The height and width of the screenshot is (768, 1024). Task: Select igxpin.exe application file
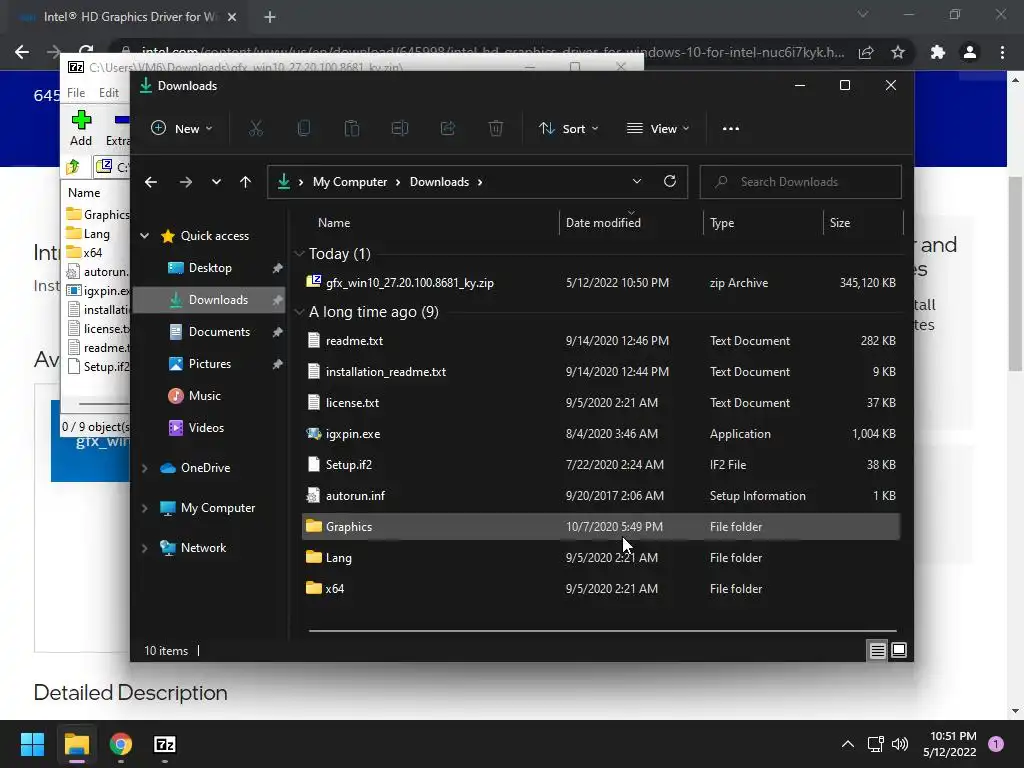tap(601, 434)
